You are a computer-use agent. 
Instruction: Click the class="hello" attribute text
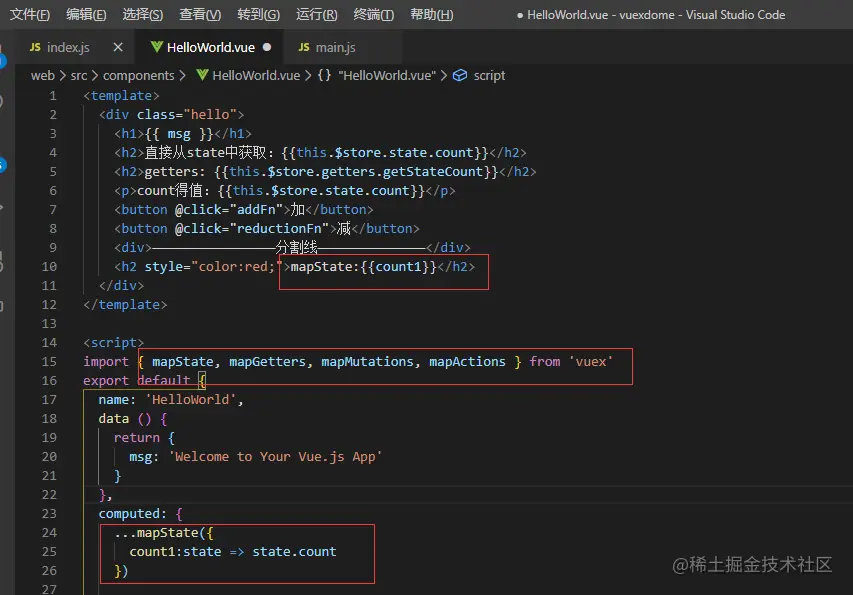pyautogui.click(x=187, y=115)
